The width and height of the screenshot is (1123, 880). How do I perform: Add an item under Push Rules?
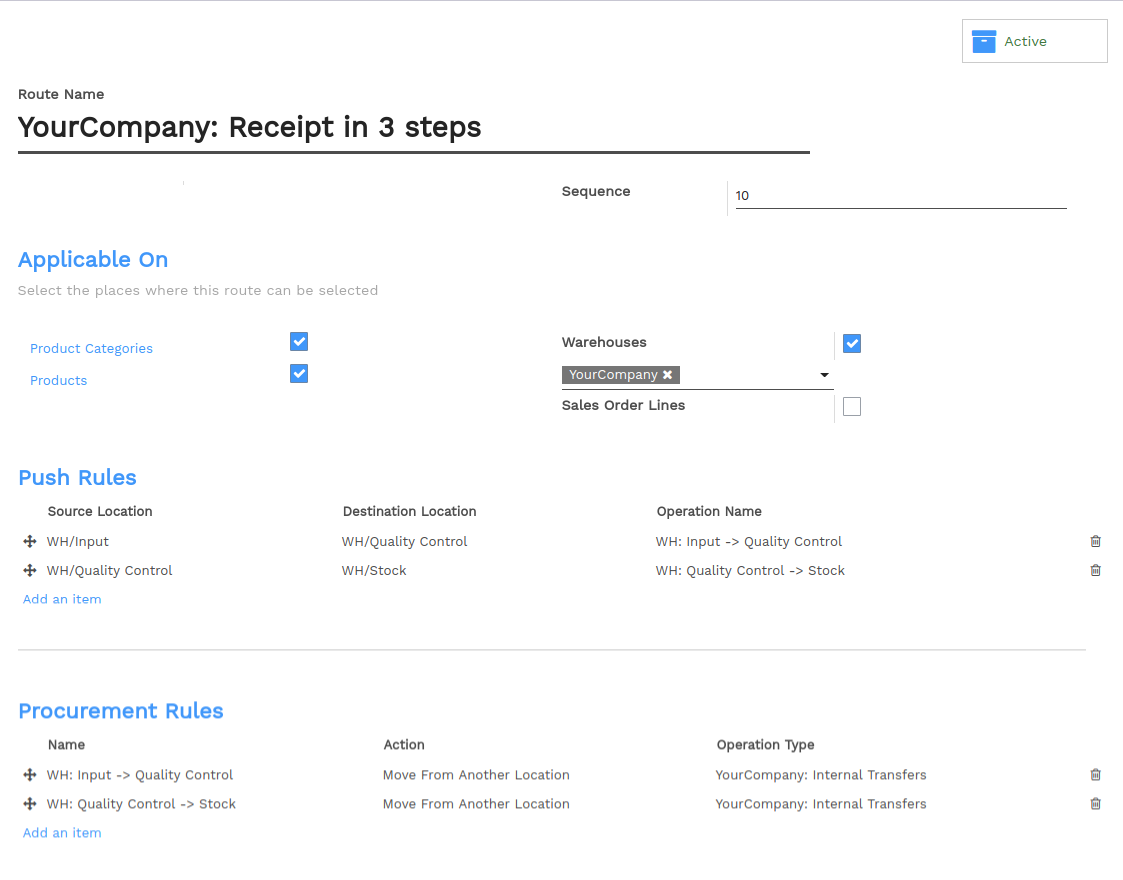click(x=62, y=599)
